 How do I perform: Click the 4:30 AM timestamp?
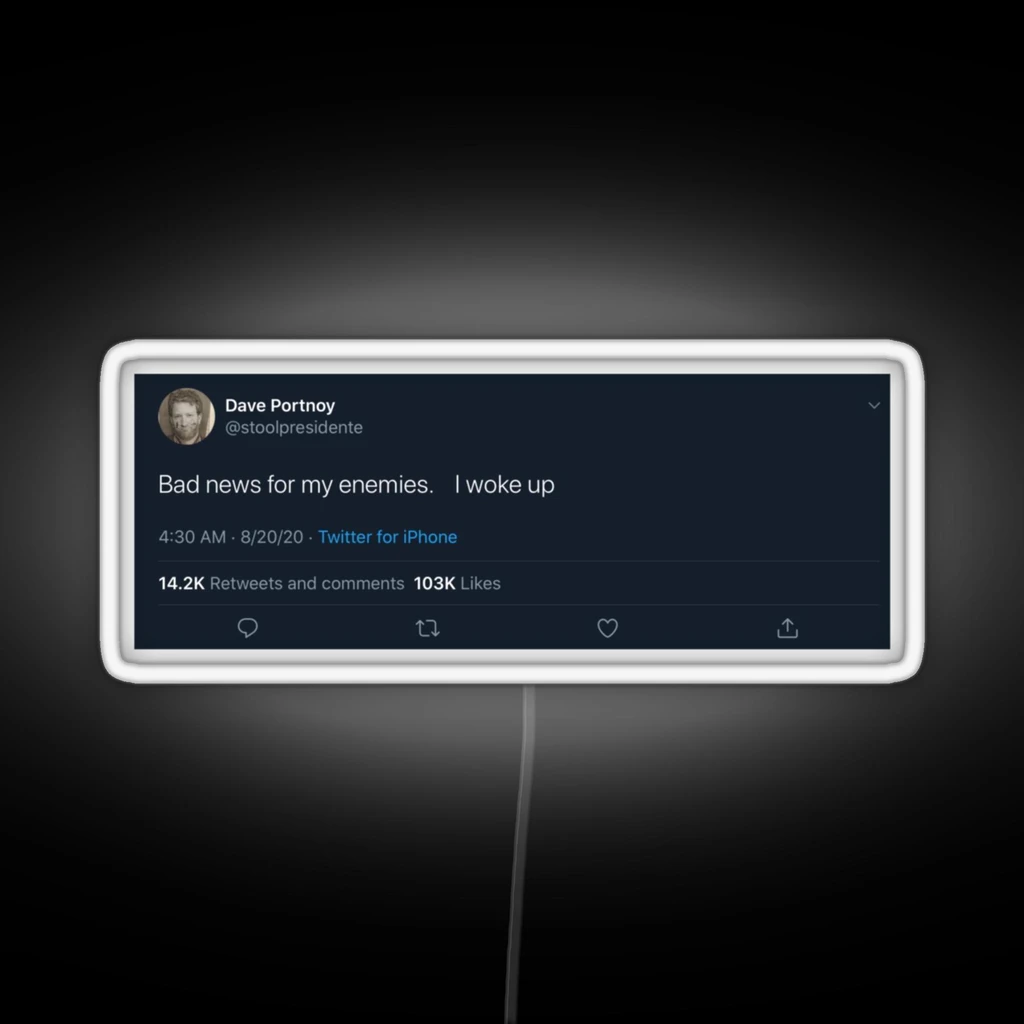point(192,537)
